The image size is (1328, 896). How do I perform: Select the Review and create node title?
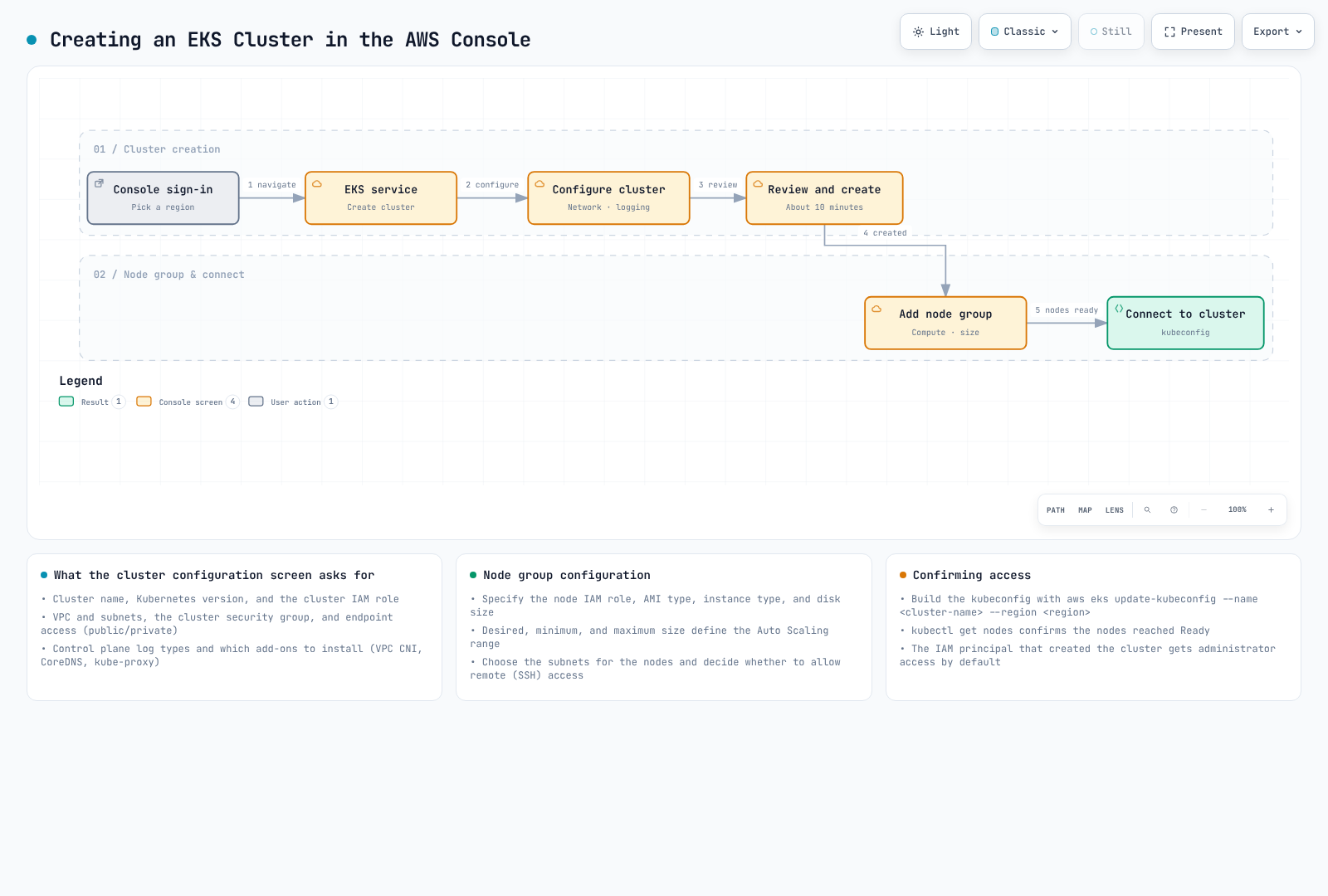tap(824, 190)
